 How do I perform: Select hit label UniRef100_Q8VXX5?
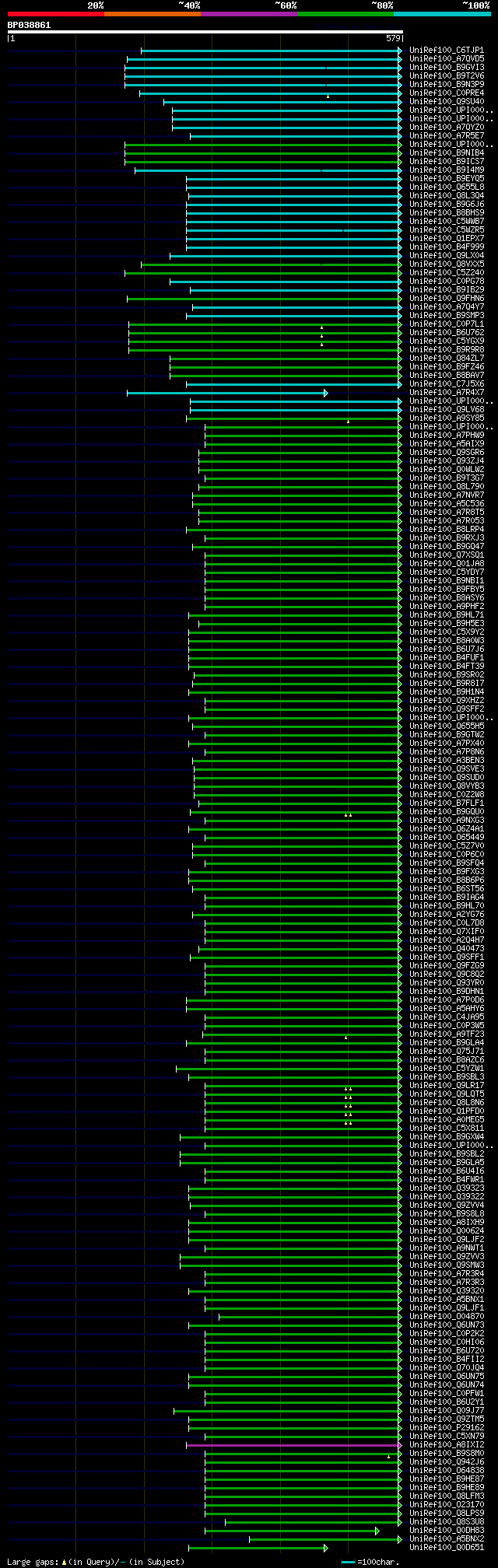coord(447,264)
